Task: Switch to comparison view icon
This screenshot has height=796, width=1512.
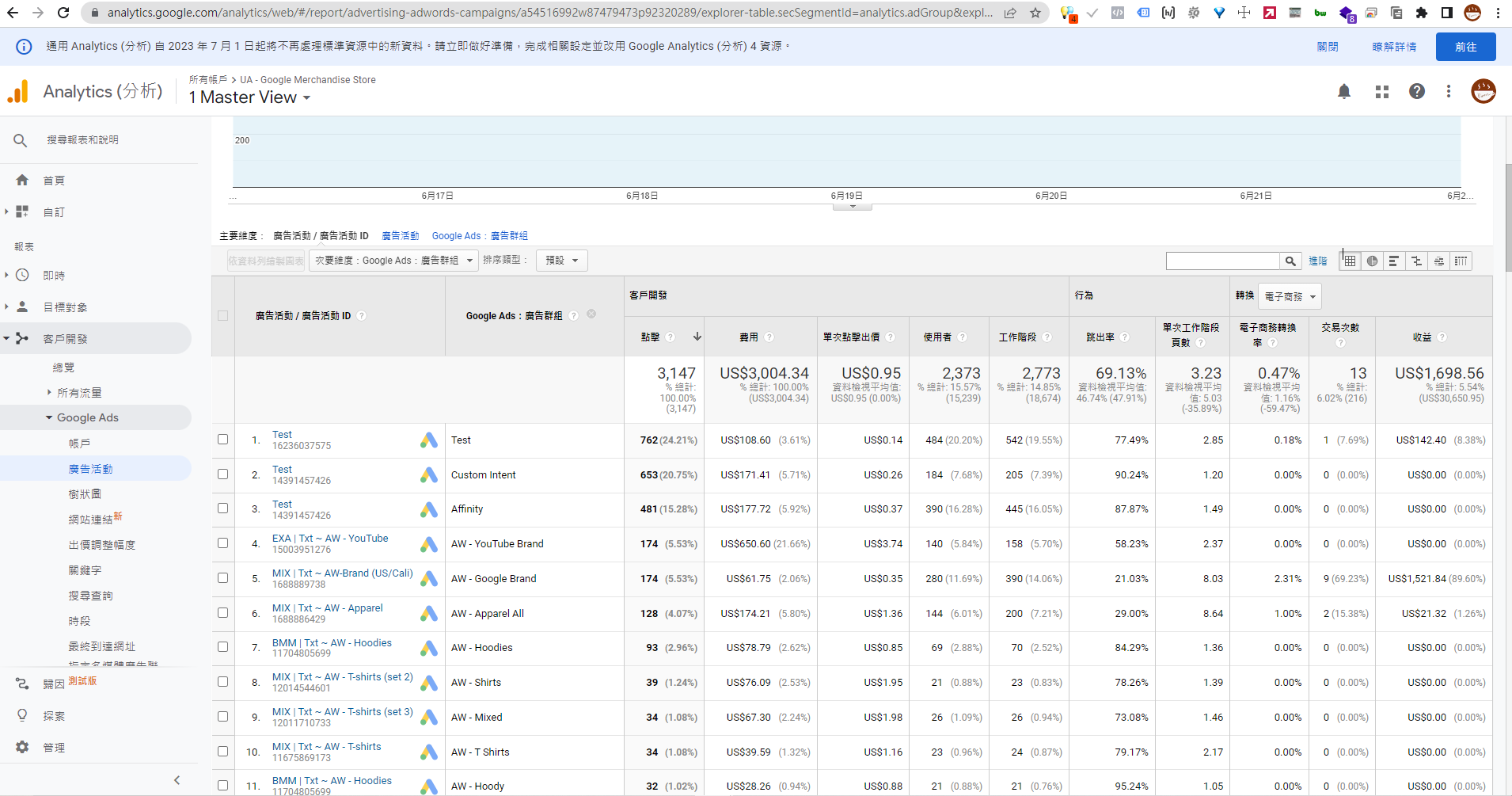Action: [x=1416, y=261]
